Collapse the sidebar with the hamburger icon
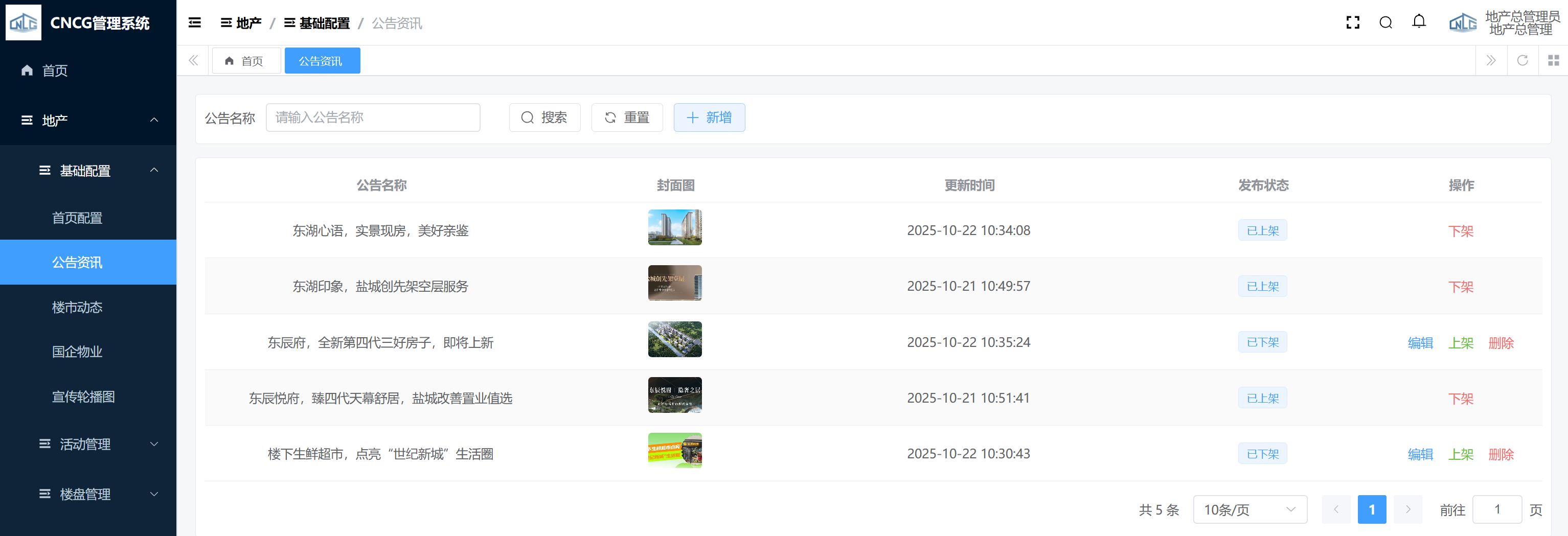Image resolution: width=1568 pixels, height=536 pixels. pyautogui.click(x=195, y=22)
